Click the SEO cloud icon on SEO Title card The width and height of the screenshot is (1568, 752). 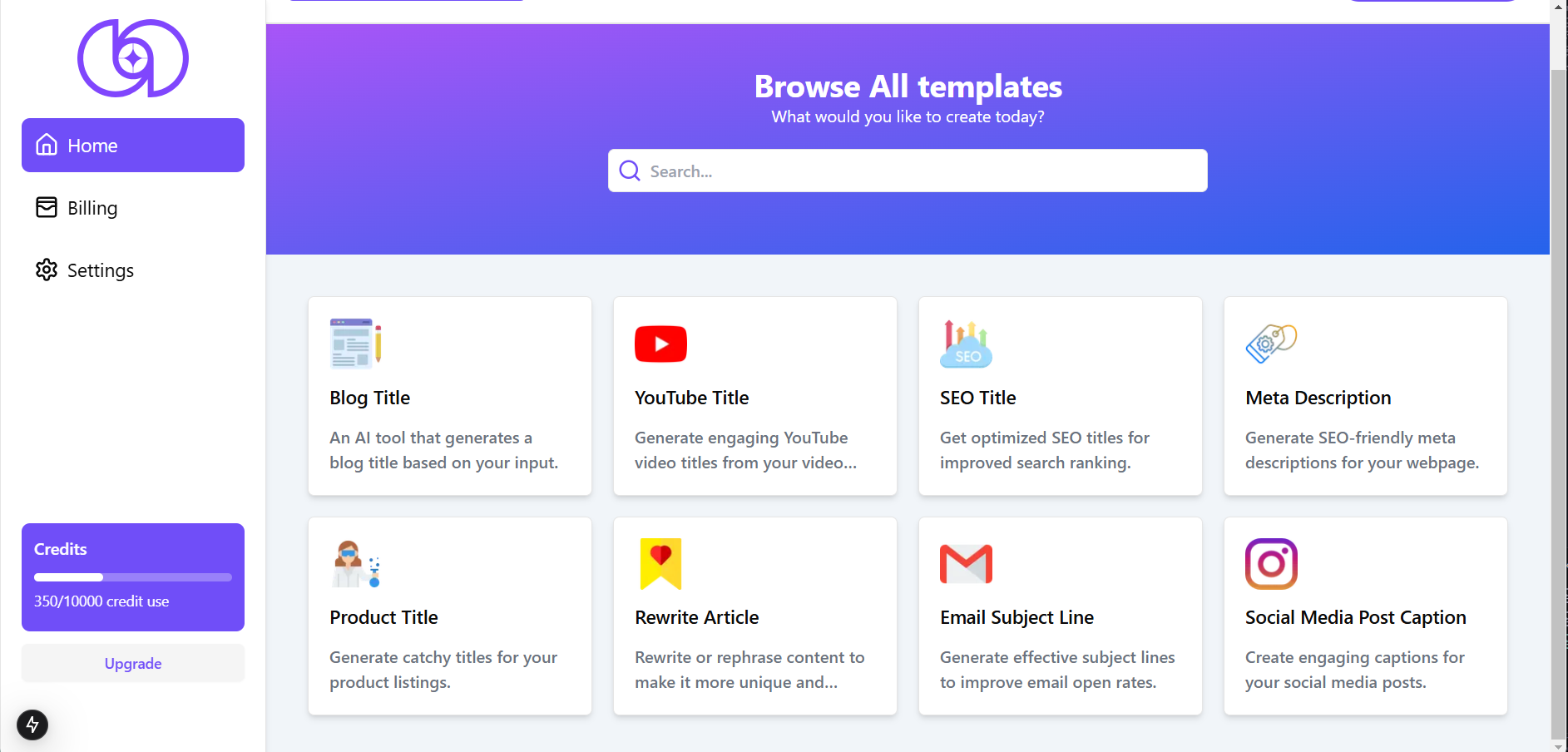click(x=966, y=344)
